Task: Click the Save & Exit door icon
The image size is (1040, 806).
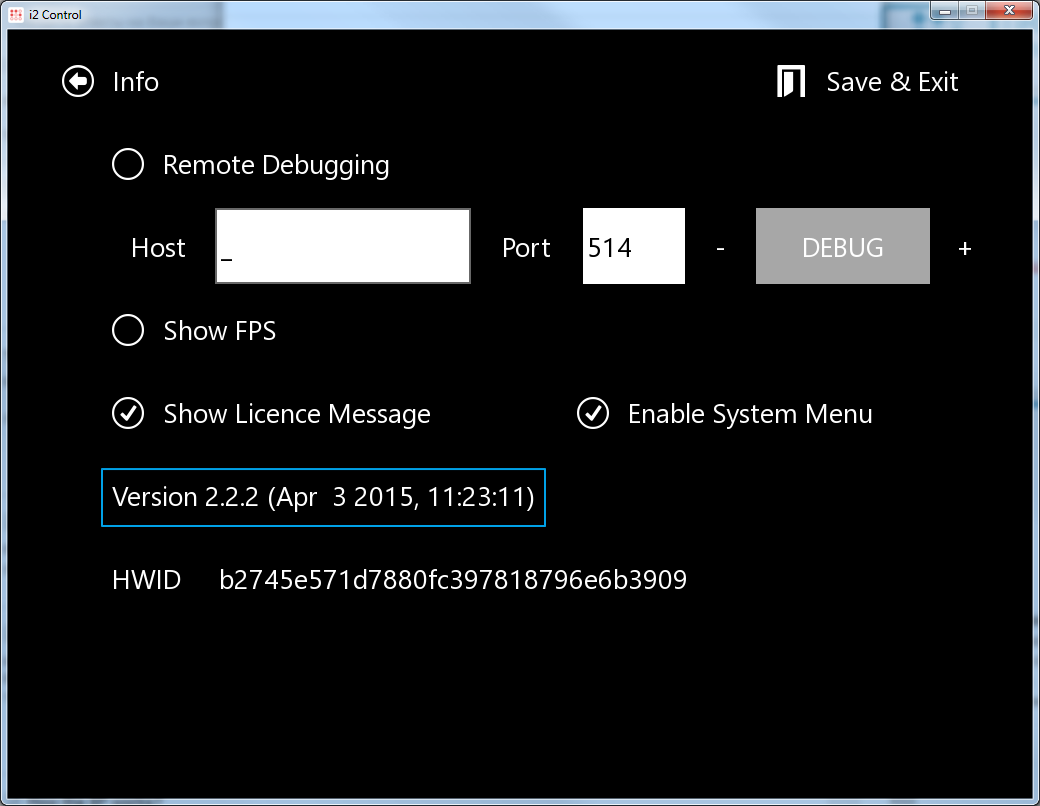Action: (791, 82)
